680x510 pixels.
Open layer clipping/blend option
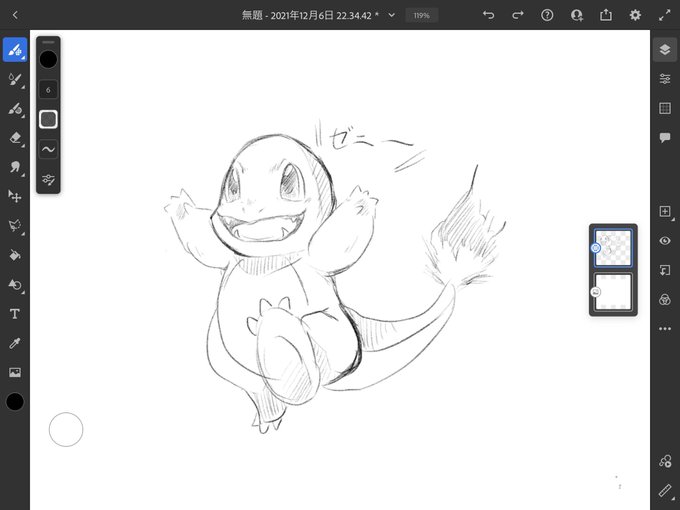(665, 300)
